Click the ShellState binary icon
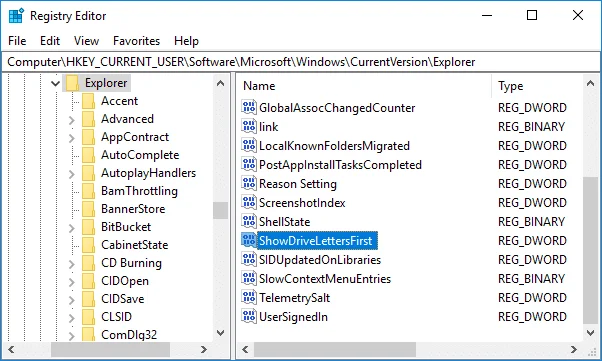This screenshot has height=361, width=602. pos(249,221)
